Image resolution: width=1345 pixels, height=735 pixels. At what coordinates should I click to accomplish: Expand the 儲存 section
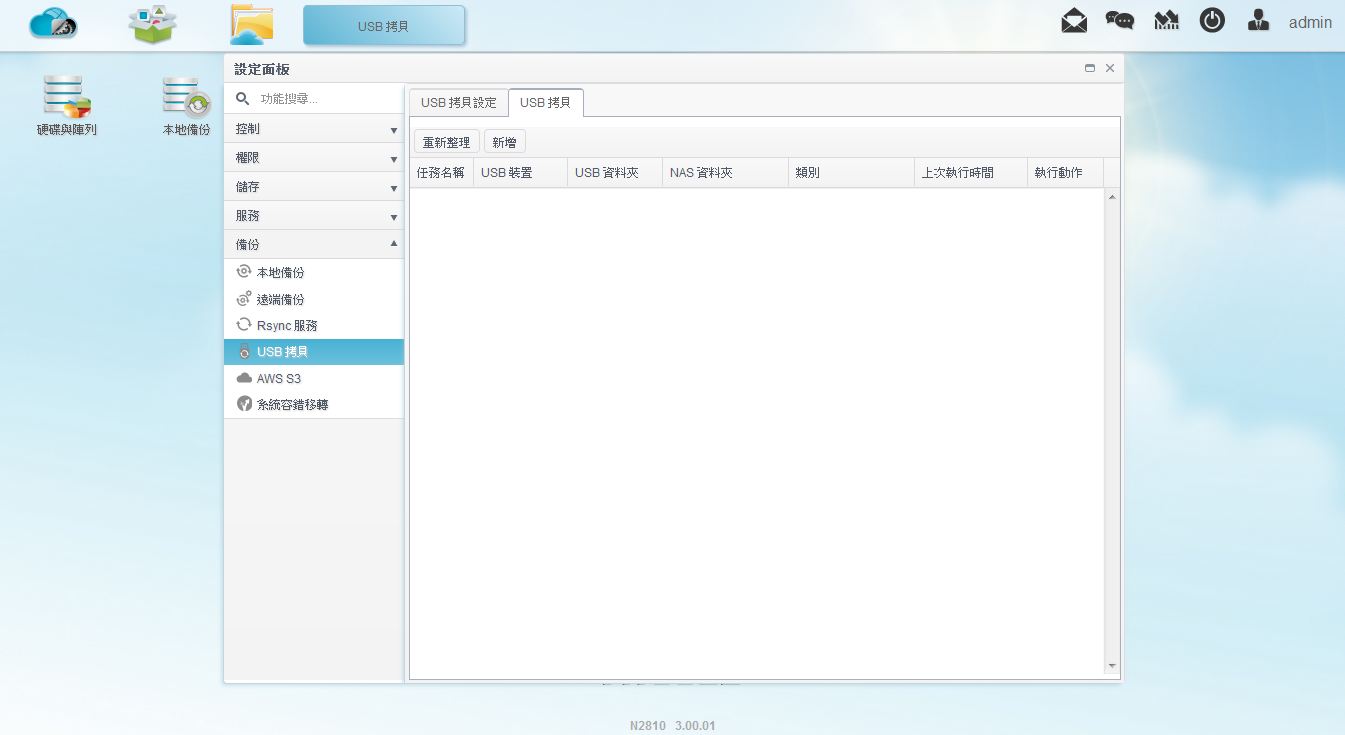[314, 187]
